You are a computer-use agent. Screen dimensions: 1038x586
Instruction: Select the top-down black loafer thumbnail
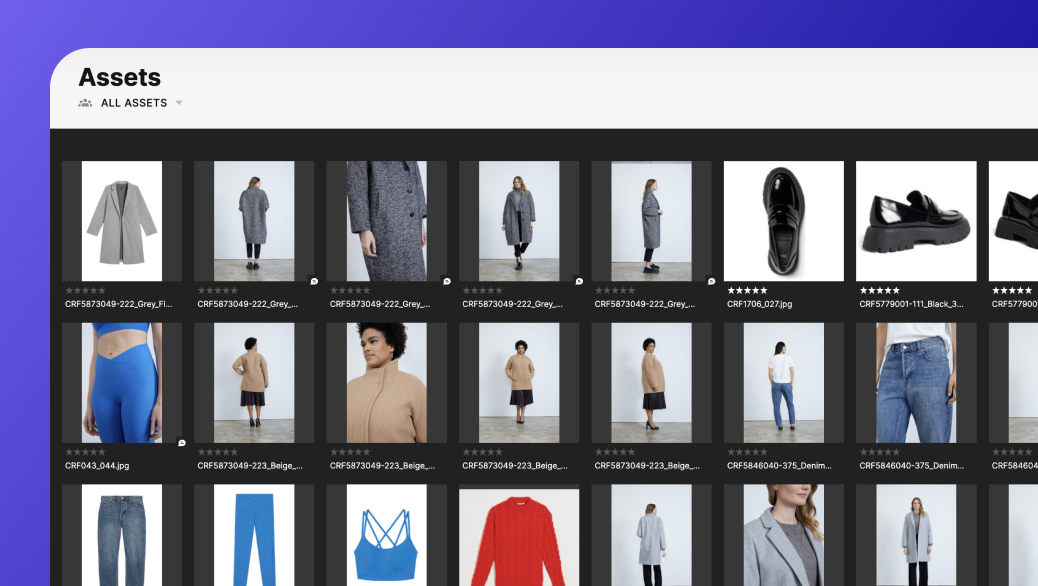[783, 221]
